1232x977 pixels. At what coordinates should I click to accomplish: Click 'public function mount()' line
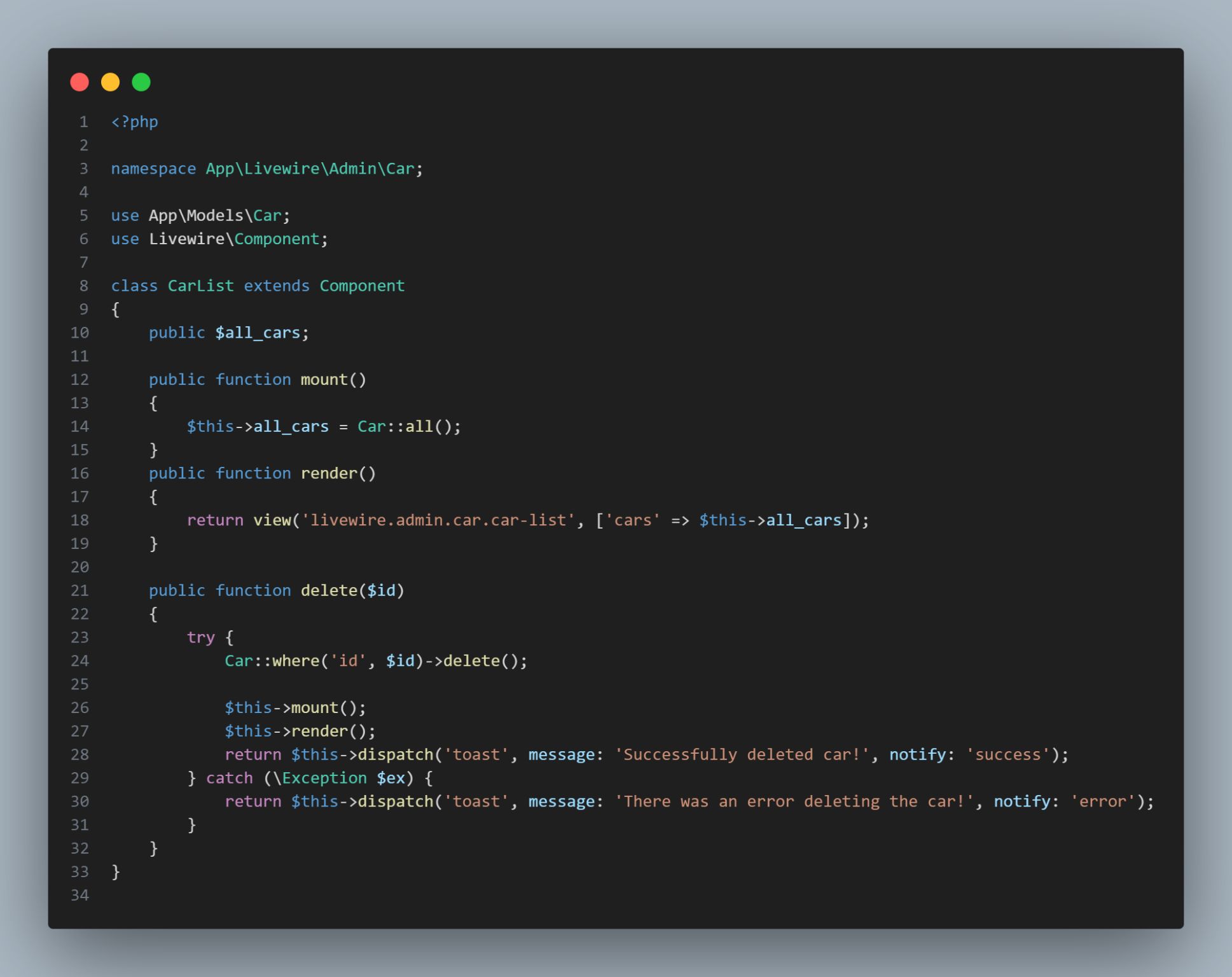(258, 380)
